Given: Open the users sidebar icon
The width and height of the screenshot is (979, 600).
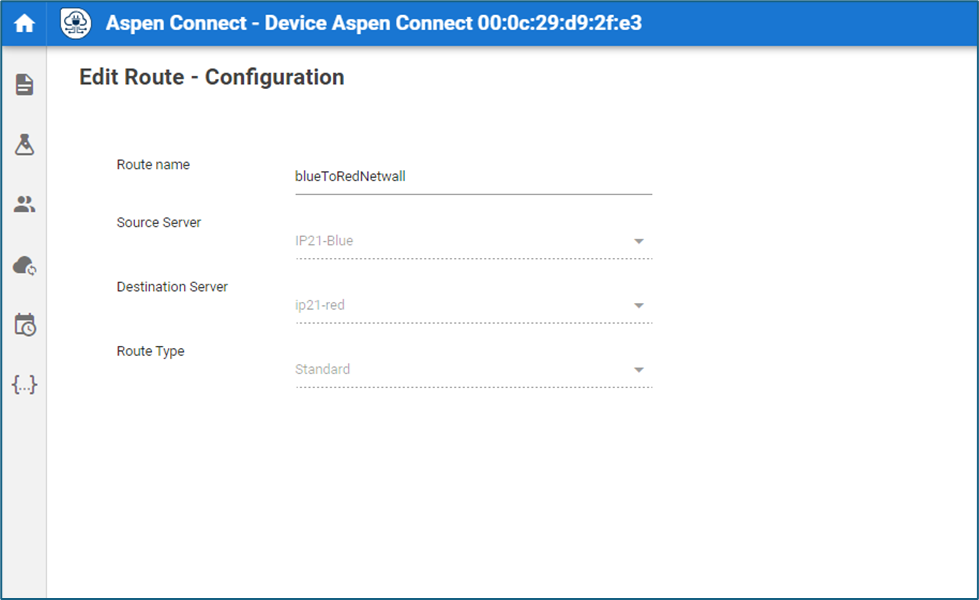Looking at the screenshot, I should coord(24,204).
